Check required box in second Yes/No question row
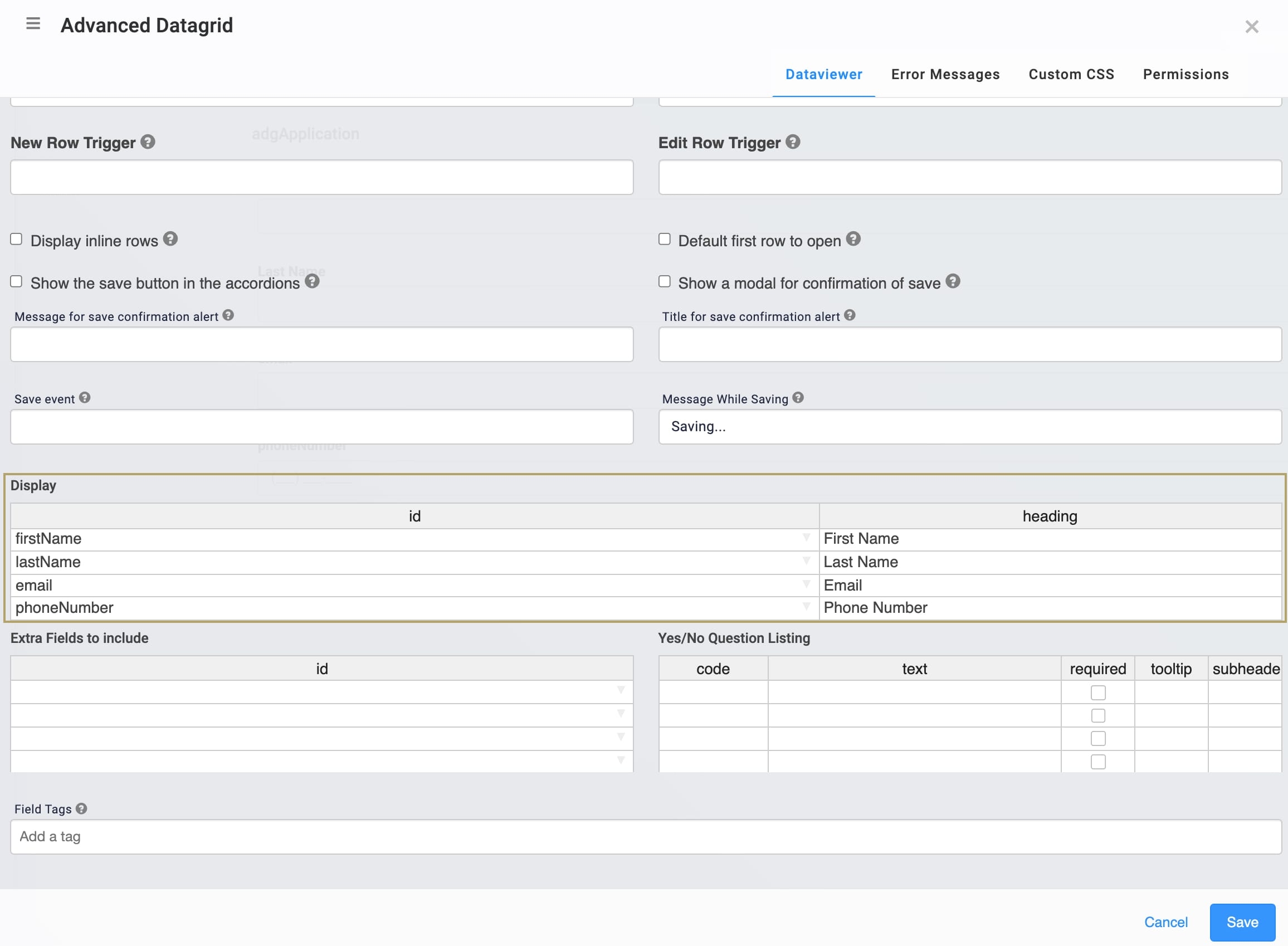This screenshot has height=946, width=1288. click(x=1097, y=716)
